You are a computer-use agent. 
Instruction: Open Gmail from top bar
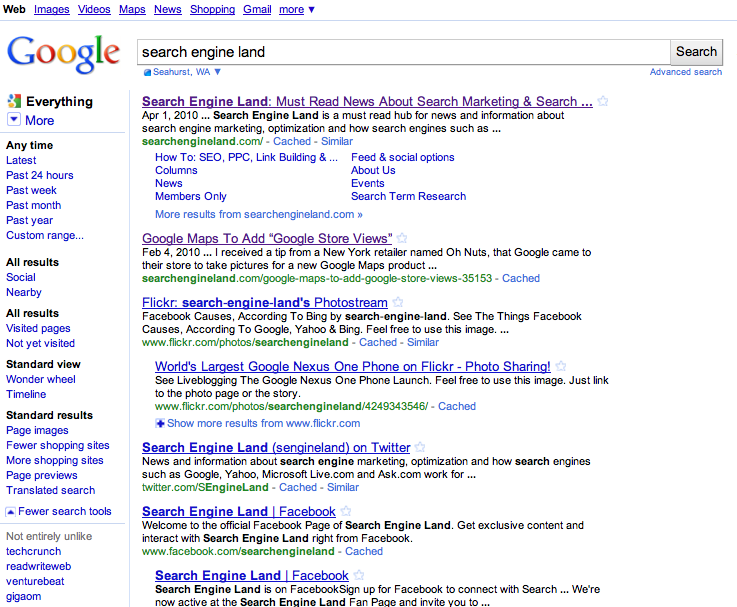click(x=257, y=9)
